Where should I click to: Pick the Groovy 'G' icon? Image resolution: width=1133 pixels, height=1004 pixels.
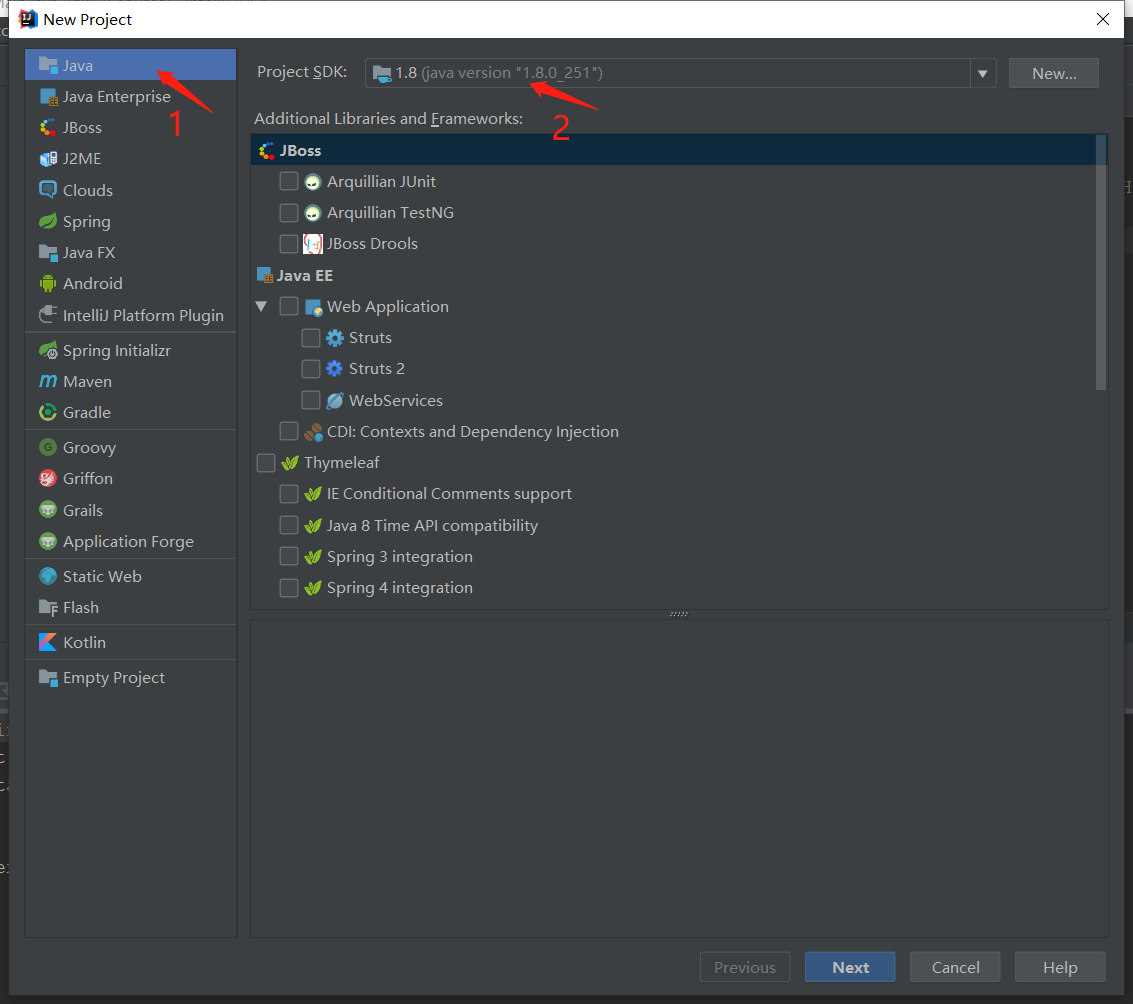(48, 447)
